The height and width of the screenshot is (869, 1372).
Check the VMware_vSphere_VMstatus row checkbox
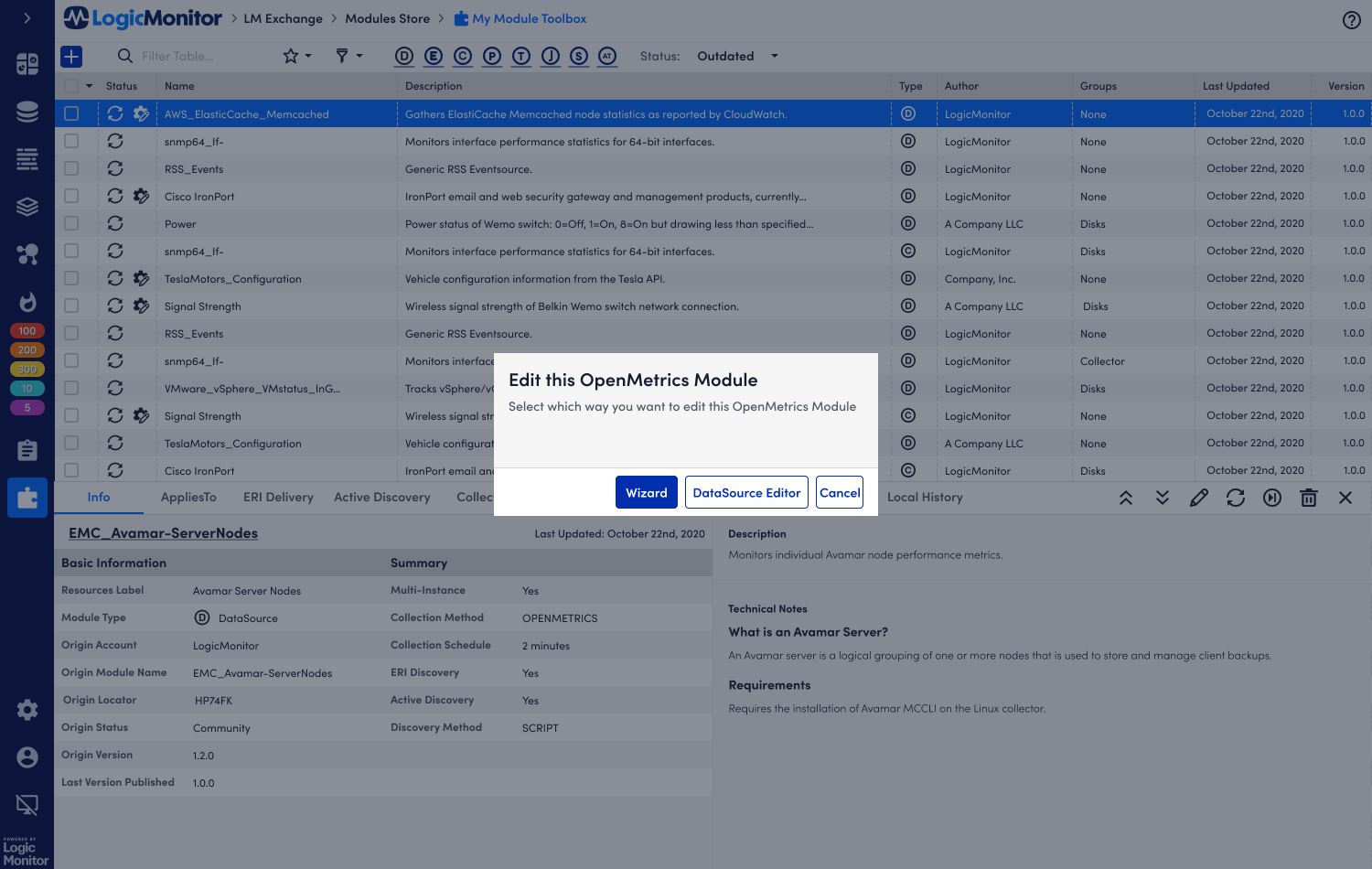(x=71, y=388)
